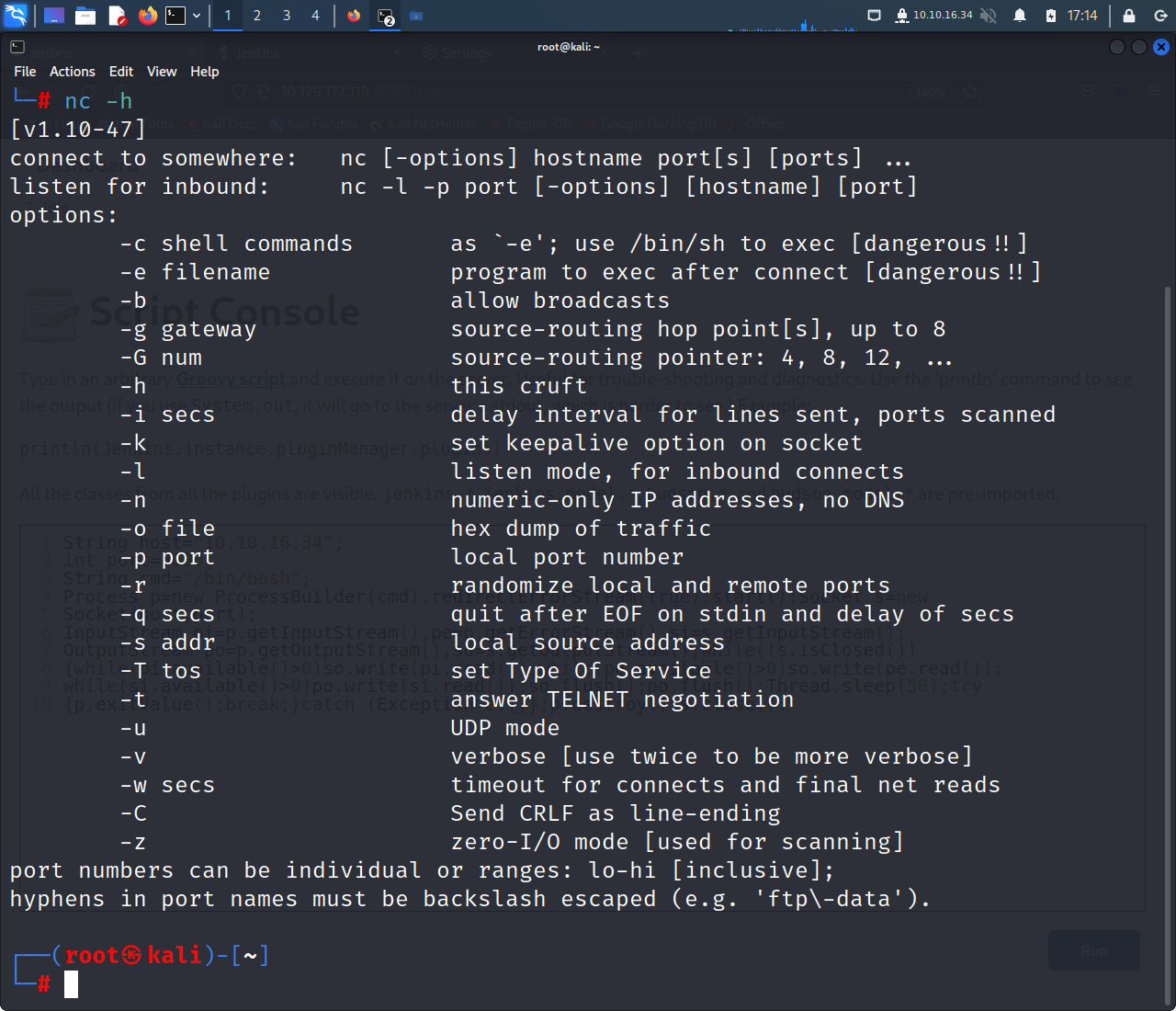Lock the screen with the padlock icon
The height and width of the screenshot is (1011, 1176).
[1129, 16]
